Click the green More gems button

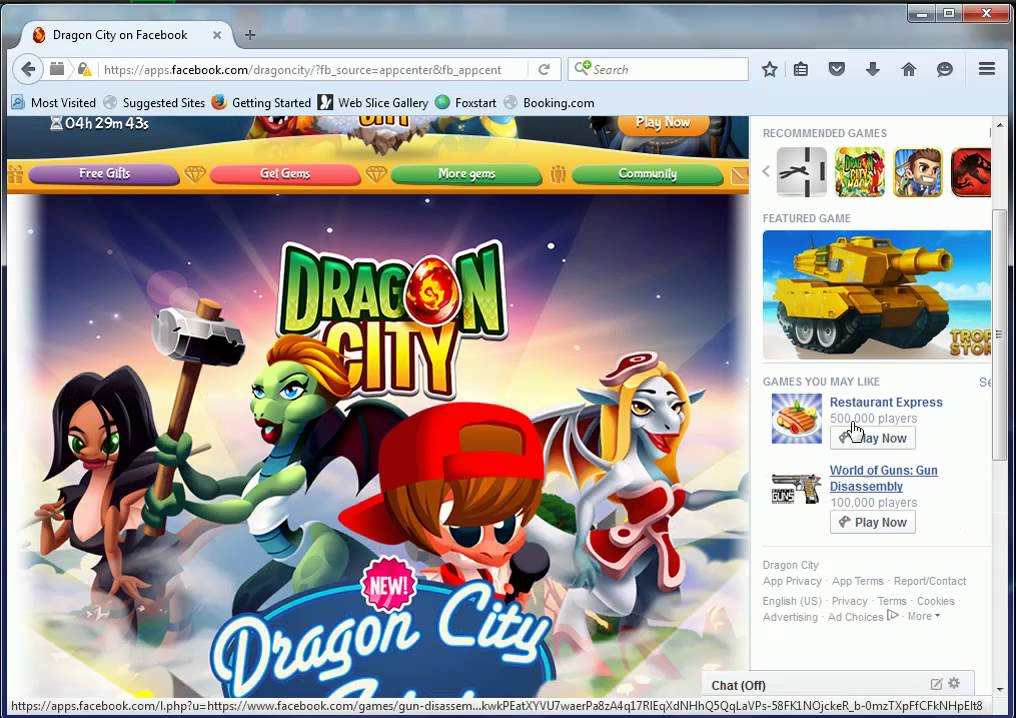466,174
